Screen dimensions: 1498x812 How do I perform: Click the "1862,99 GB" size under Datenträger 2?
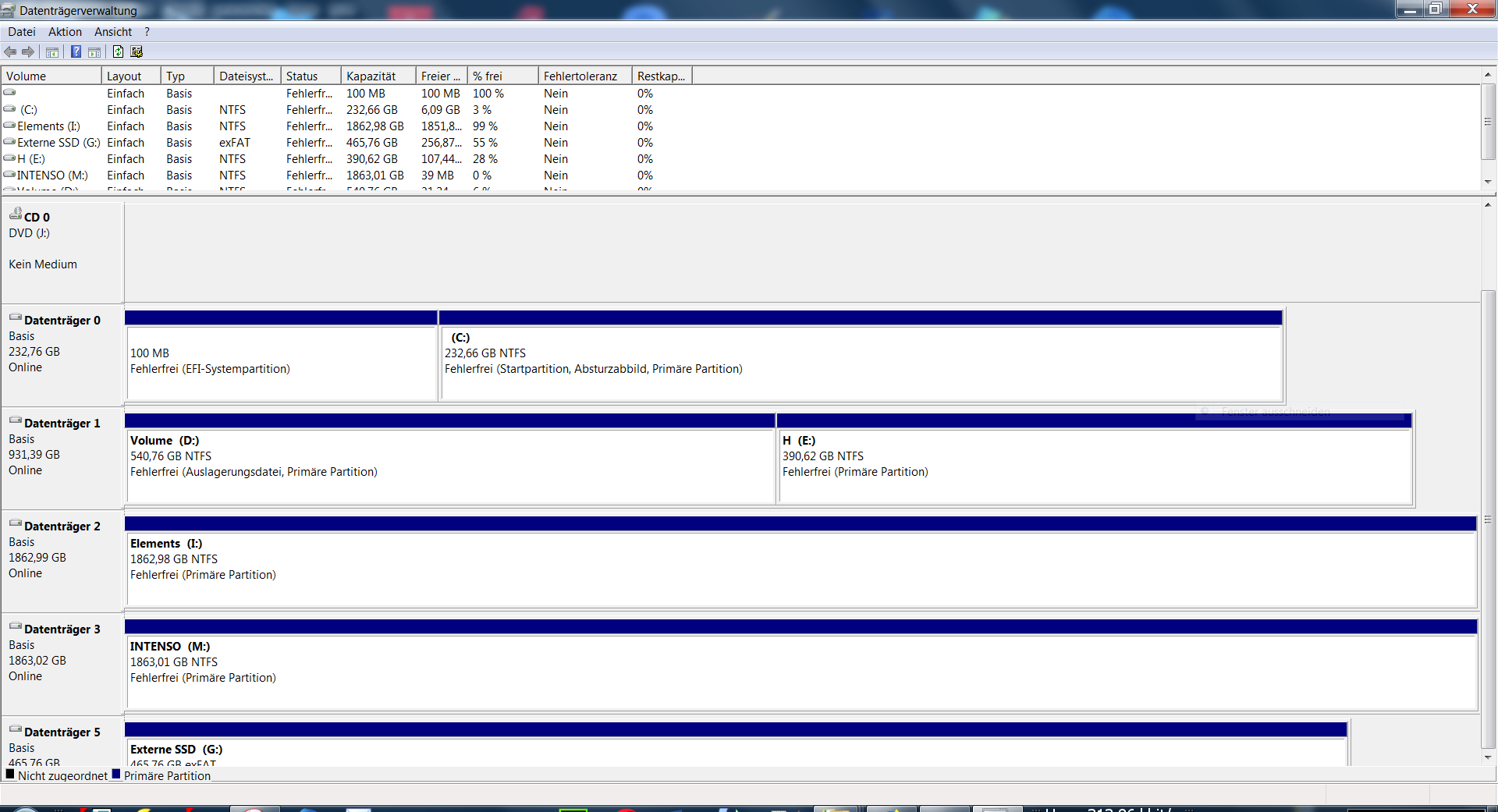[x=37, y=558]
